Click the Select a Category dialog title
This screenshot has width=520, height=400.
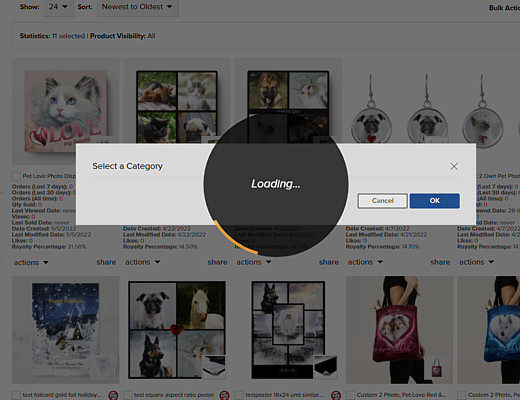(127, 166)
